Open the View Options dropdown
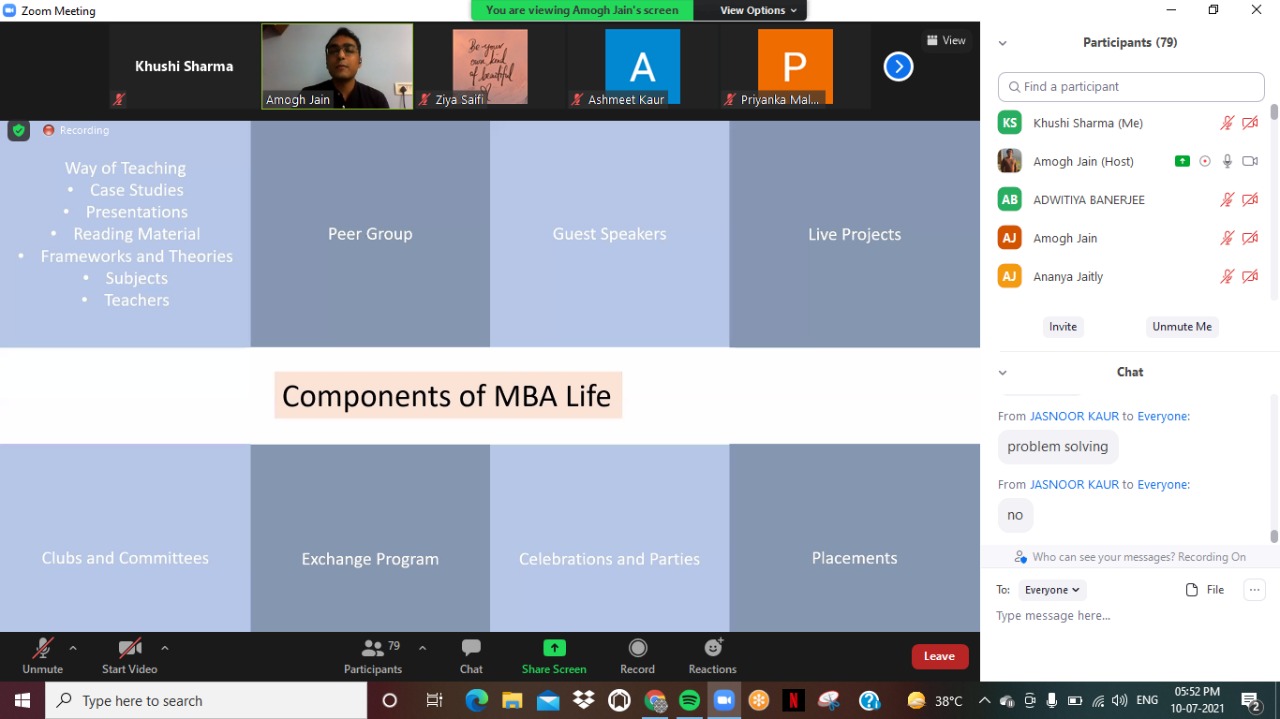The width and height of the screenshot is (1280, 719). (759, 10)
